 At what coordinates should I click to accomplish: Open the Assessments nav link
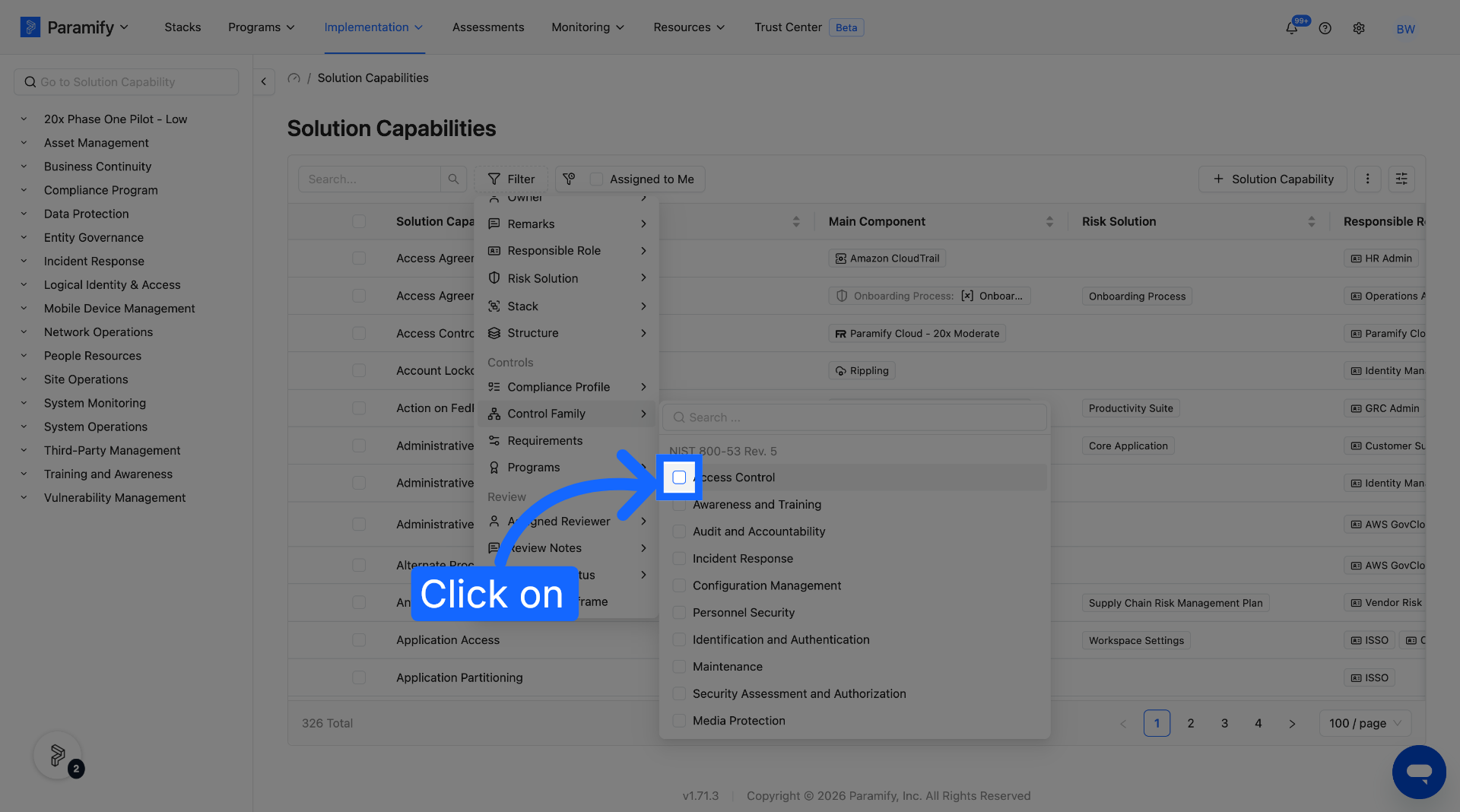pos(488,27)
